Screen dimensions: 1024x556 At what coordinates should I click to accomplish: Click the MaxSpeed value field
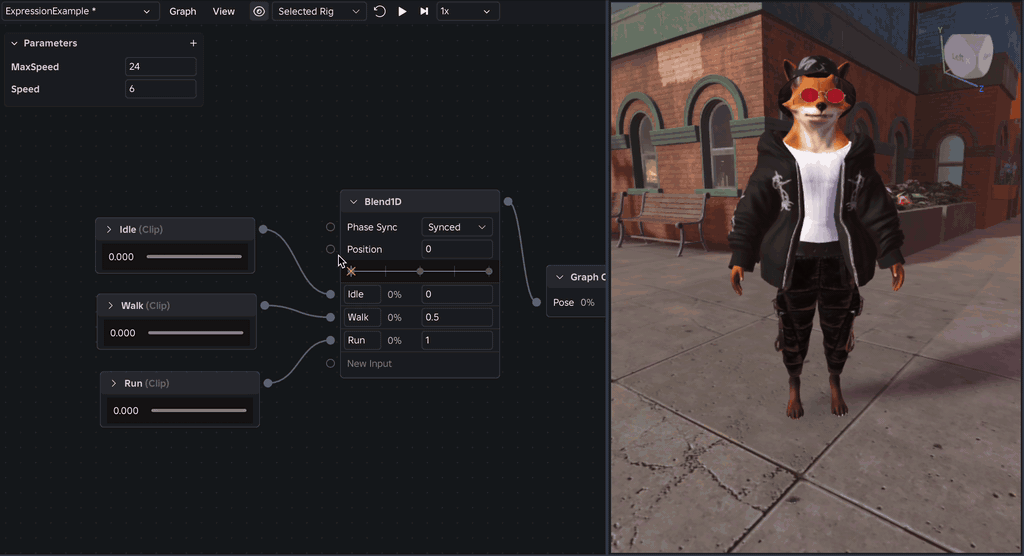161,67
